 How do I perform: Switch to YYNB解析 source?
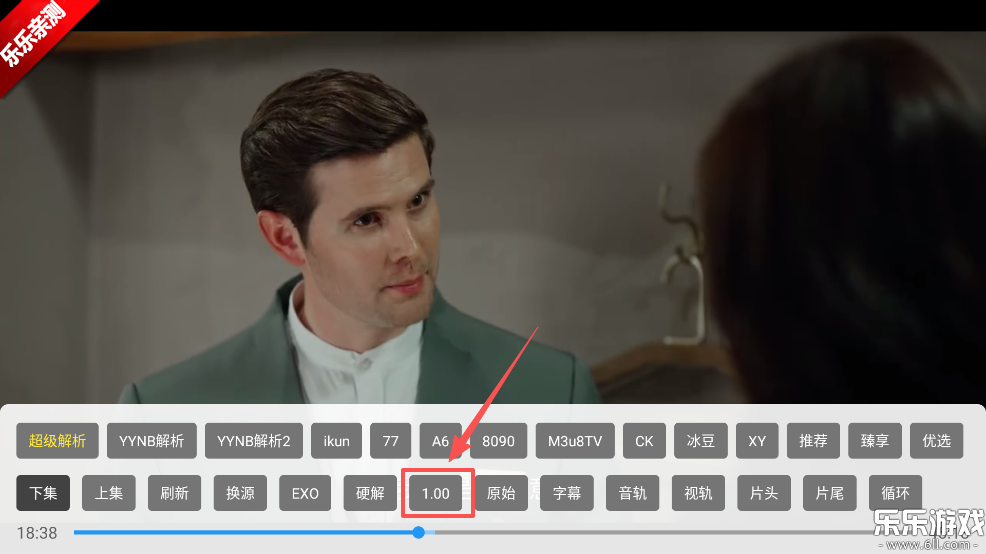pyautogui.click(x=151, y=440)
